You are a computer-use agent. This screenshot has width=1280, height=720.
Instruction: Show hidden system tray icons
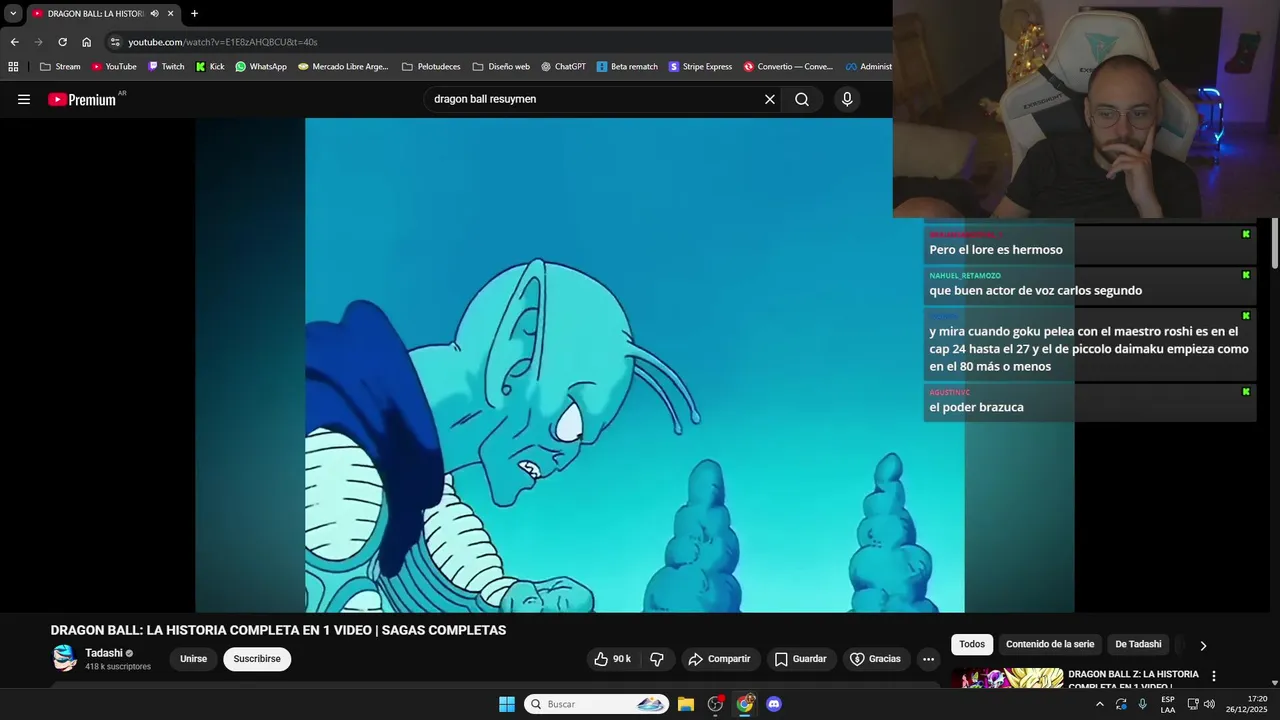[x=1100, y=704]
